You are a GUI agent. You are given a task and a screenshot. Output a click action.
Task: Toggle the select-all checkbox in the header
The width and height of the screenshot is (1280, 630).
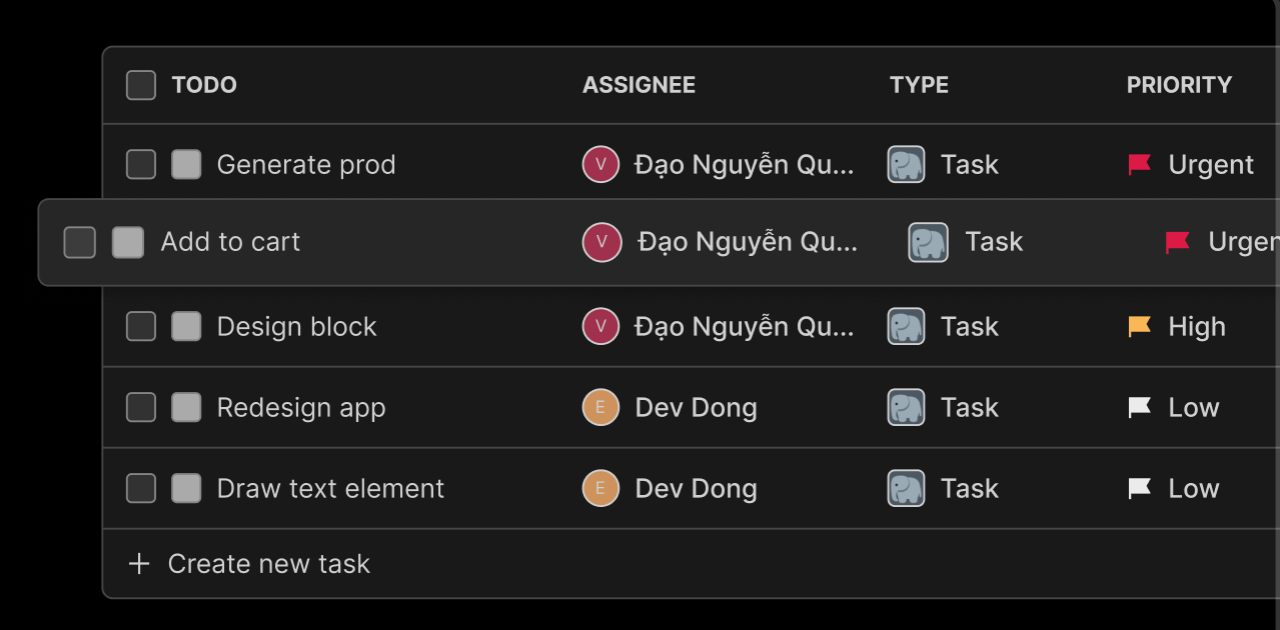pos(140,85)
